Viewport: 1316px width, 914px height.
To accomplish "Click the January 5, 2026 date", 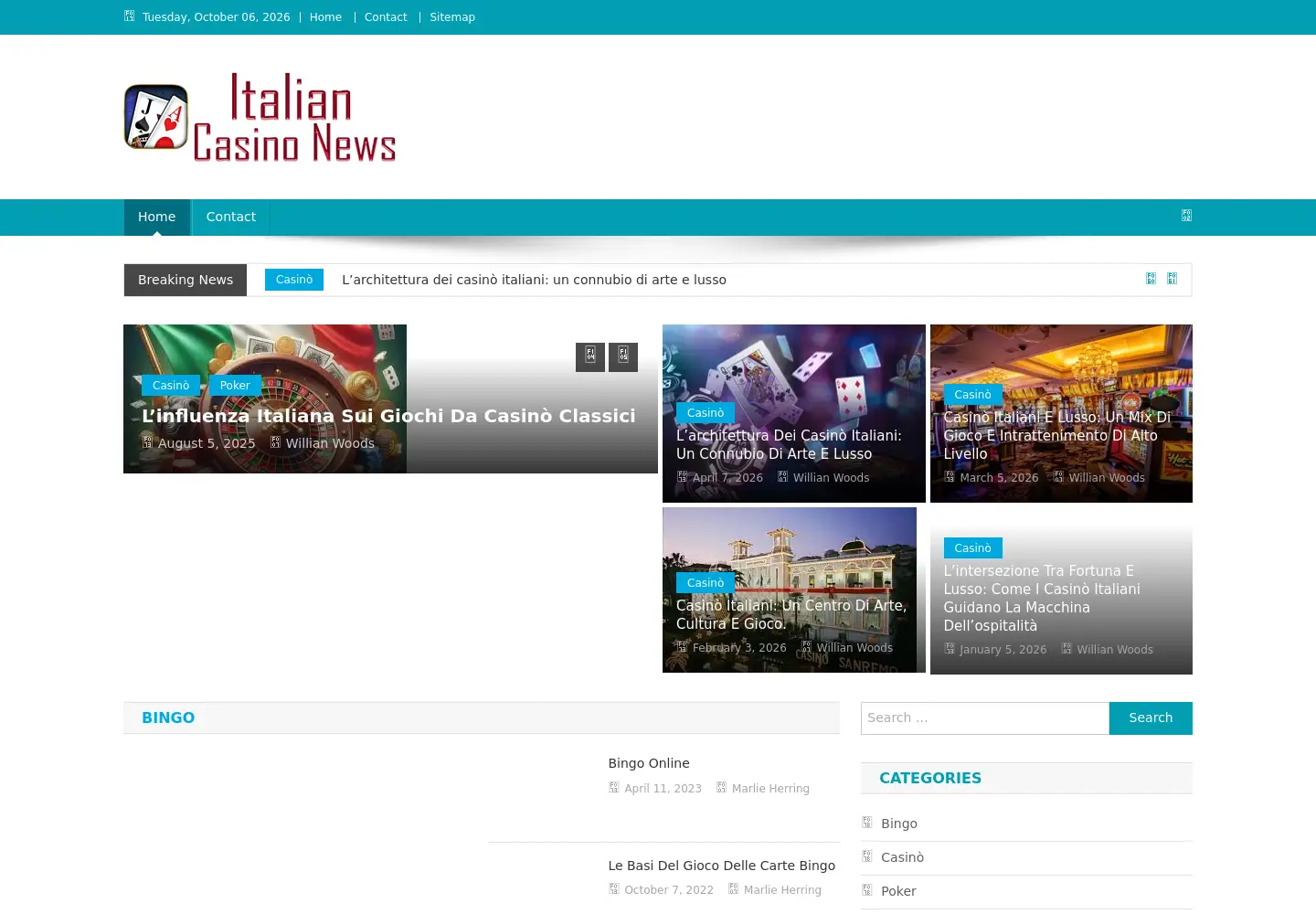I will point(1003,650).
